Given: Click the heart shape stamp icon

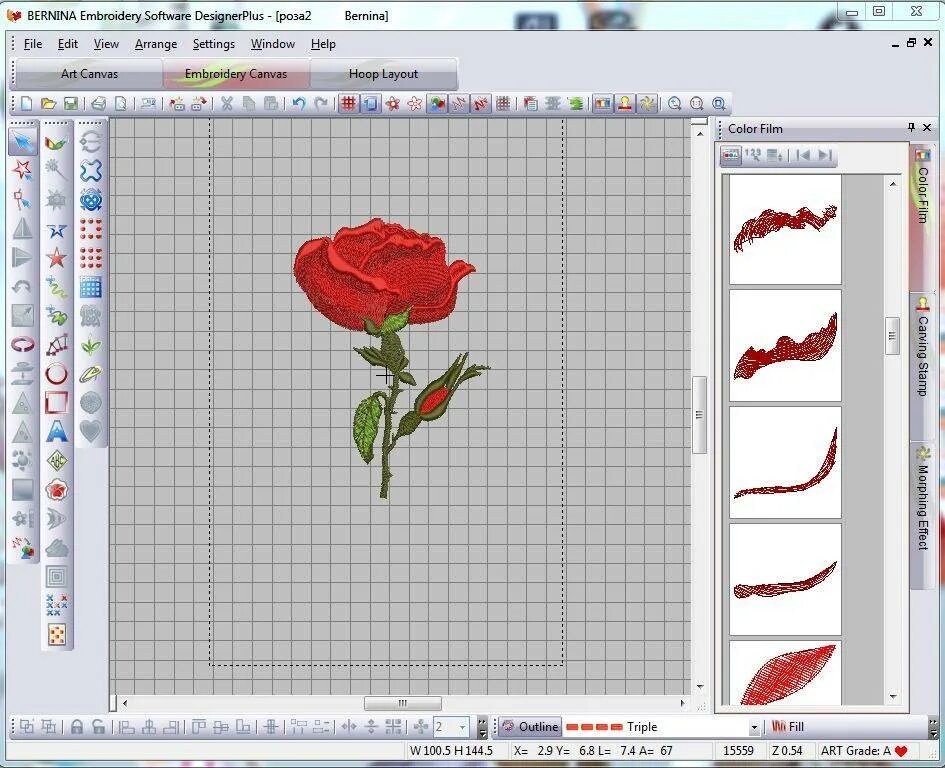Looking at the screenshot, I should (x=90, y=432).
